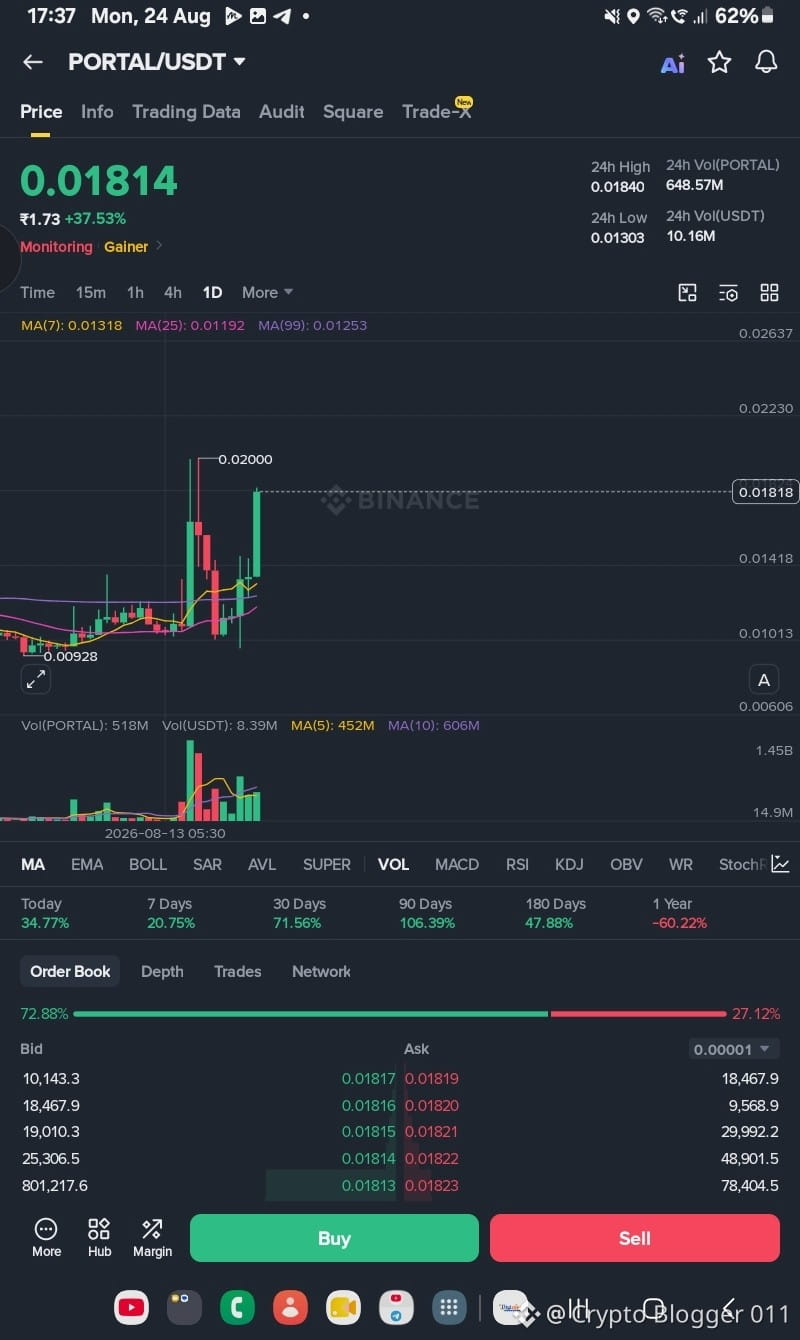Change order book precision 0.00001 dropdown
800x1340 pixels.
pyautogui.click(x=734, y=1049)
